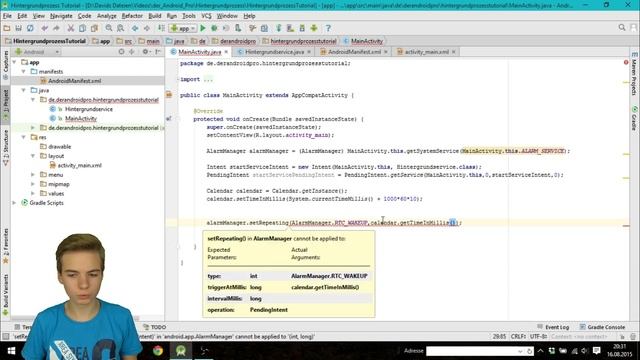Run the app with green play icon
Image resolution: width=640 pixels, height=360 pixels.
point(203,28)
